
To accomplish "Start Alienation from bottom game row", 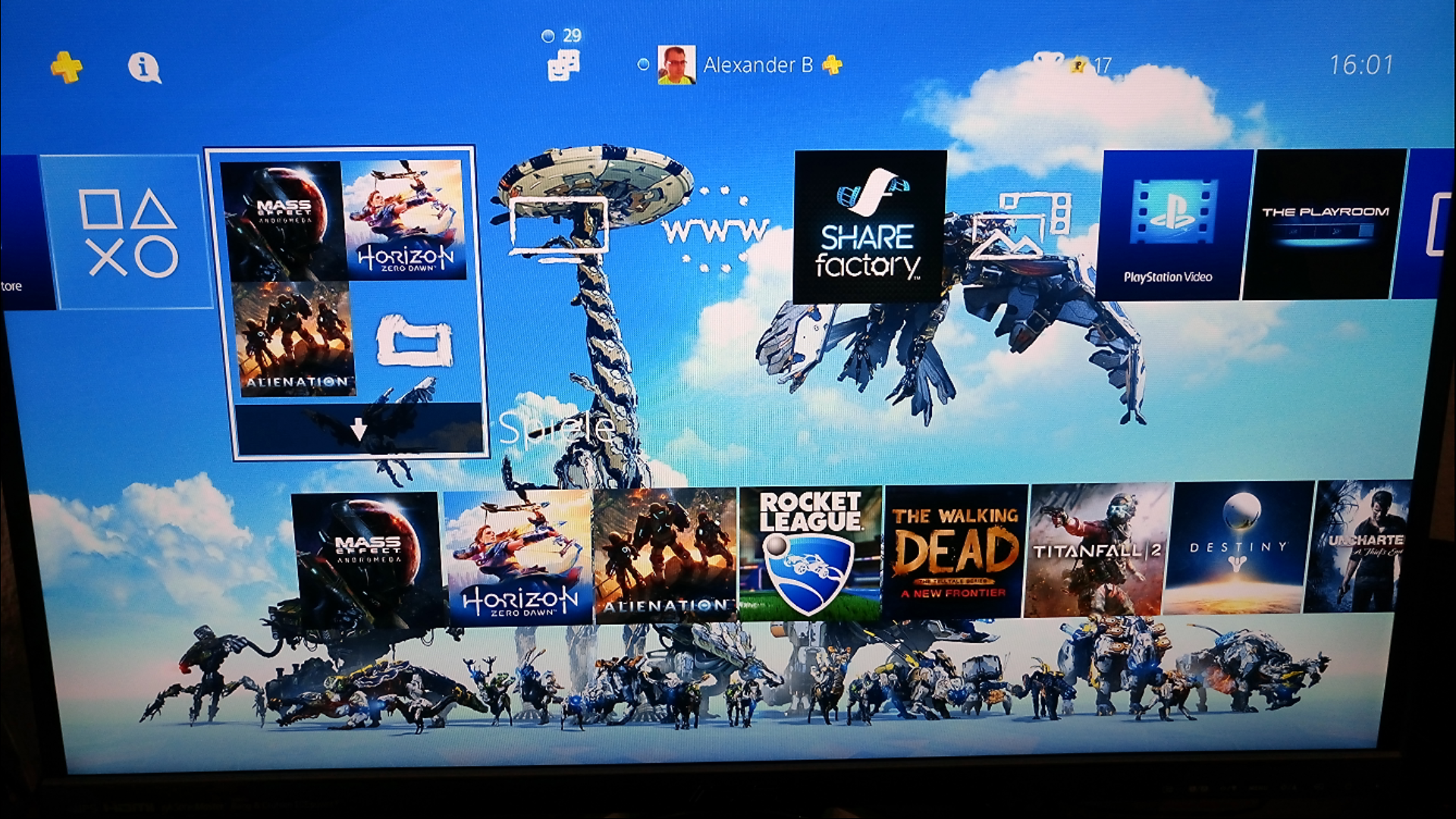I will (x=665, y=556).
